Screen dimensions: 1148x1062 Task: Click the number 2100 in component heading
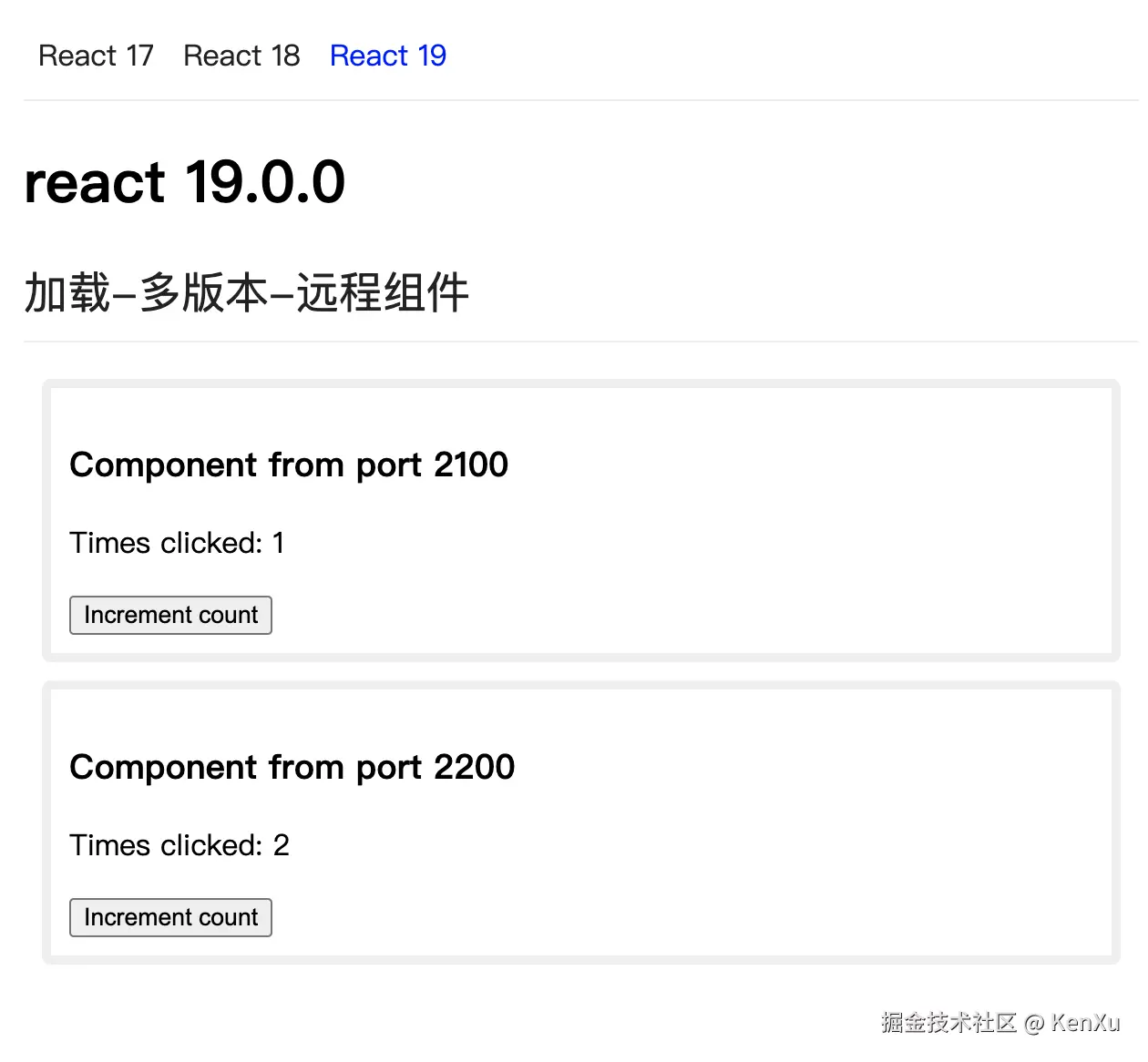tap(471, 465)
